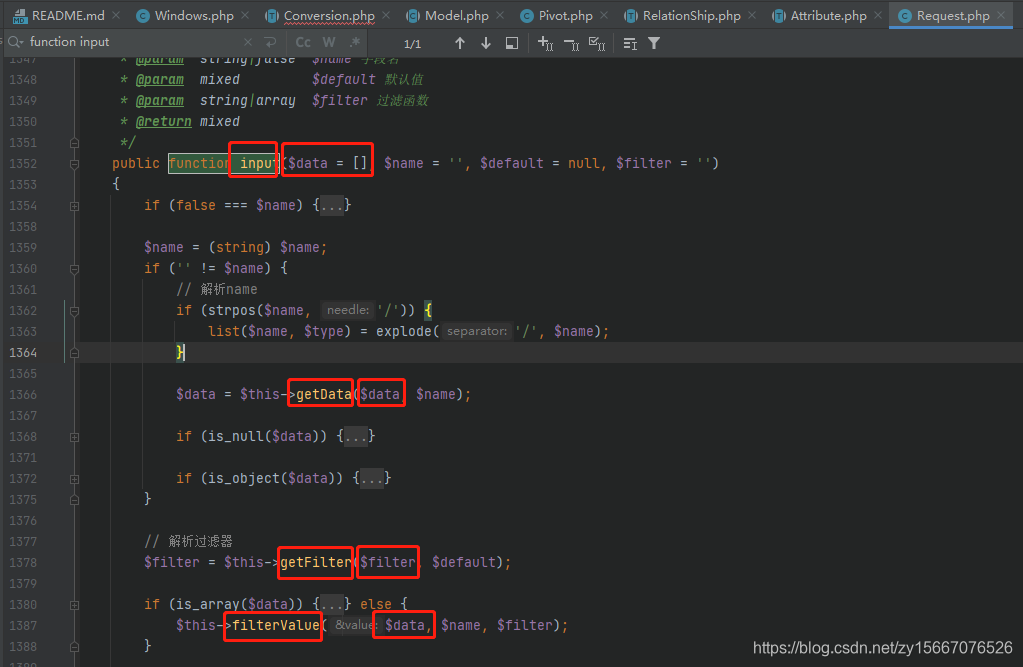Expand folded {...} after false === $name

(331, 206)
